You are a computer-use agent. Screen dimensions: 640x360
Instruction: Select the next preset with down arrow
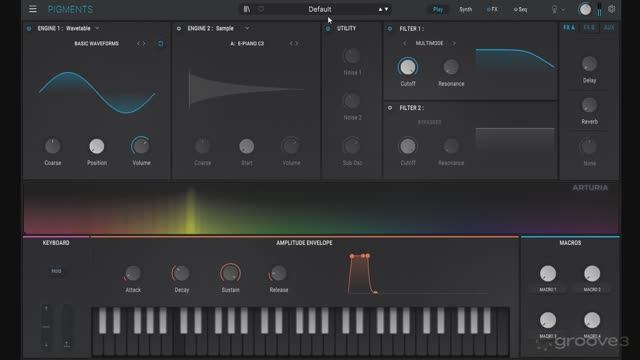(387, 9)
